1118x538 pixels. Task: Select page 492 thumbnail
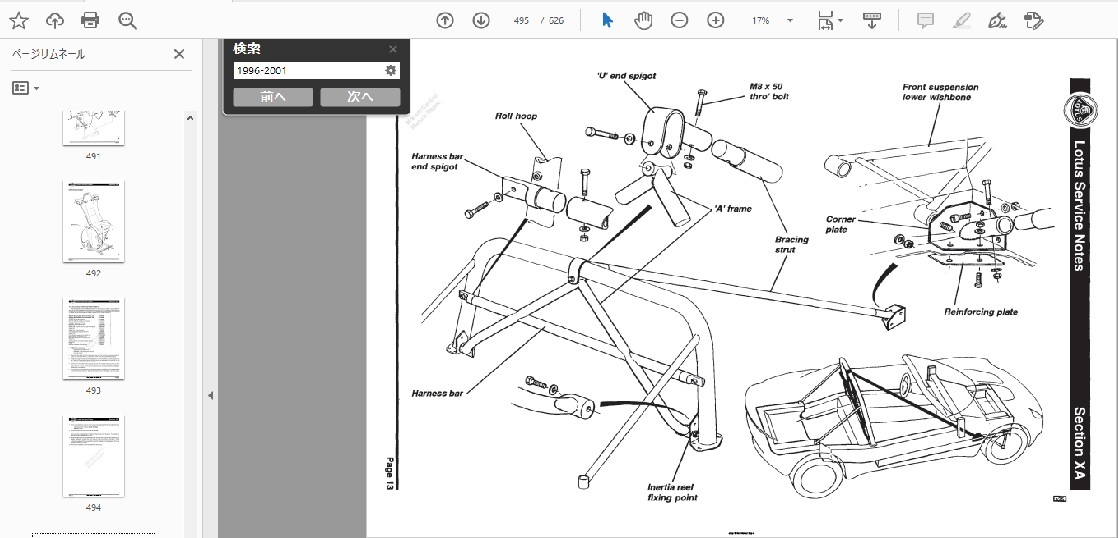pos(93,220)
